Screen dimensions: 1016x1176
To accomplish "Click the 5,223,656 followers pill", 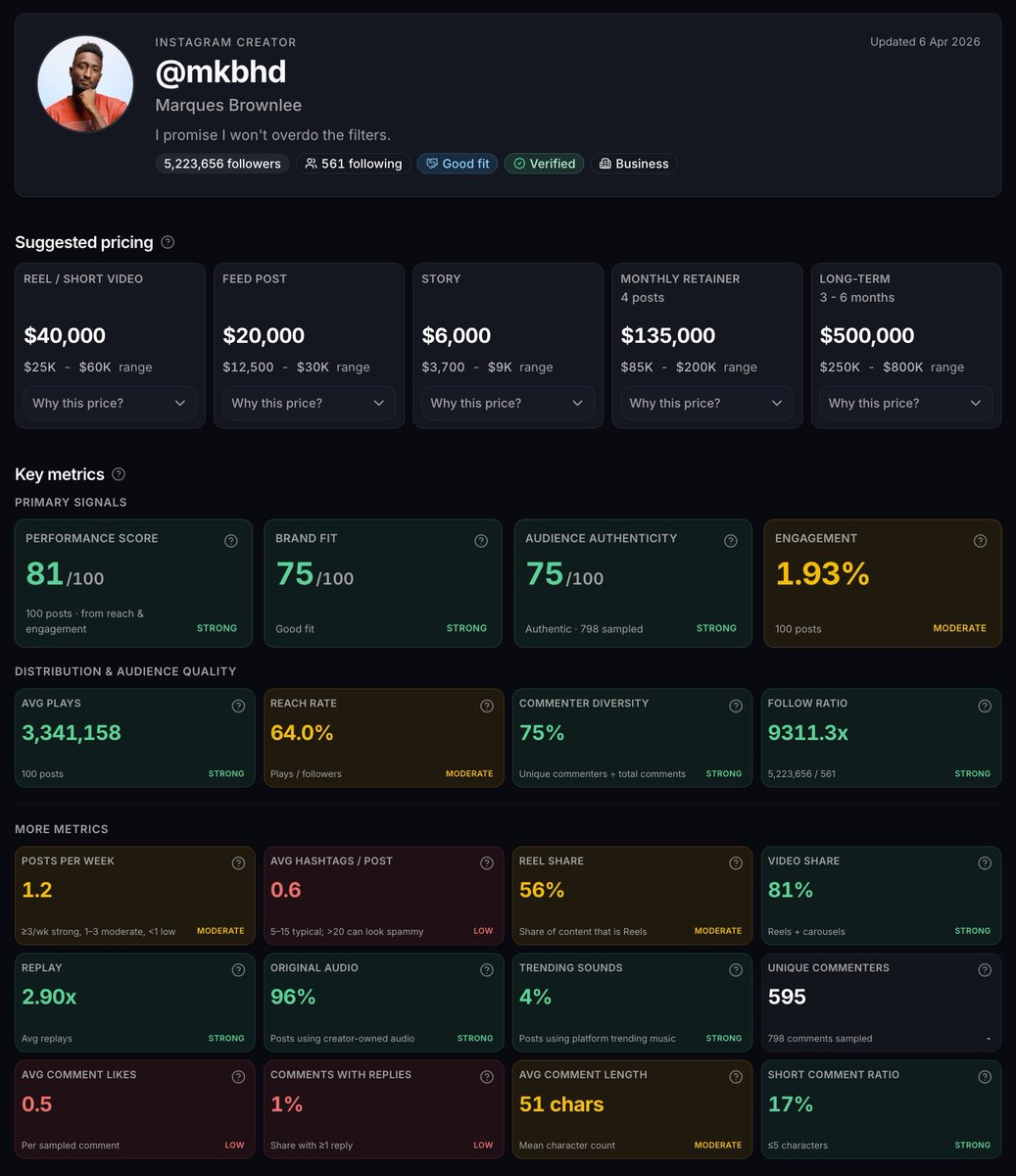I will [x=222, y=164].
